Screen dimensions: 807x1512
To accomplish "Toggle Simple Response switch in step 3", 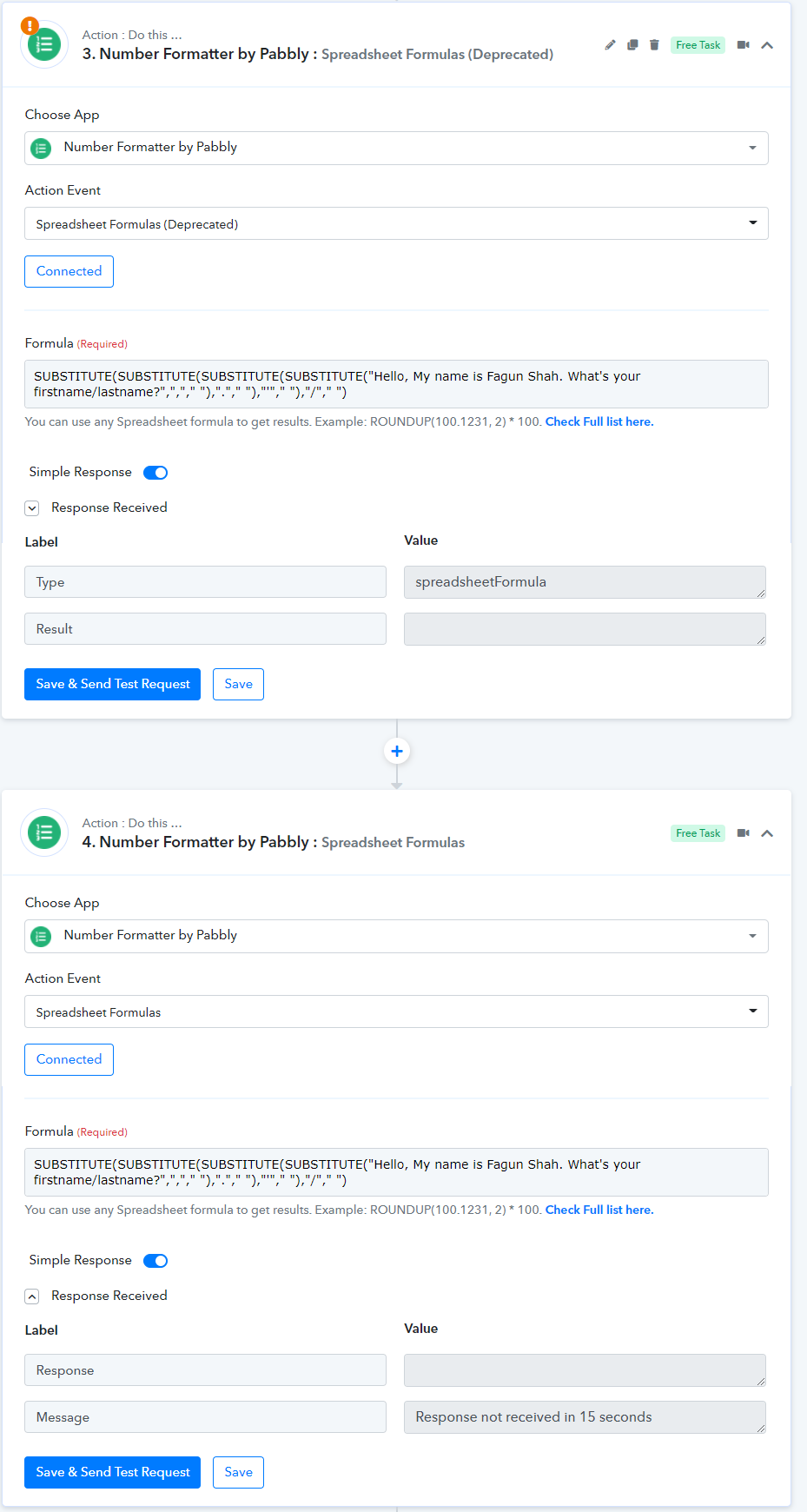I will tap(155, 473).
